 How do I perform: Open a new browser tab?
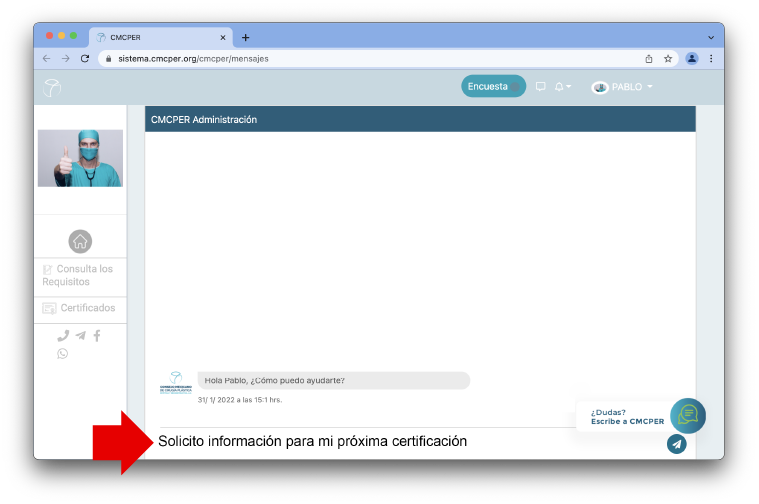245,37
